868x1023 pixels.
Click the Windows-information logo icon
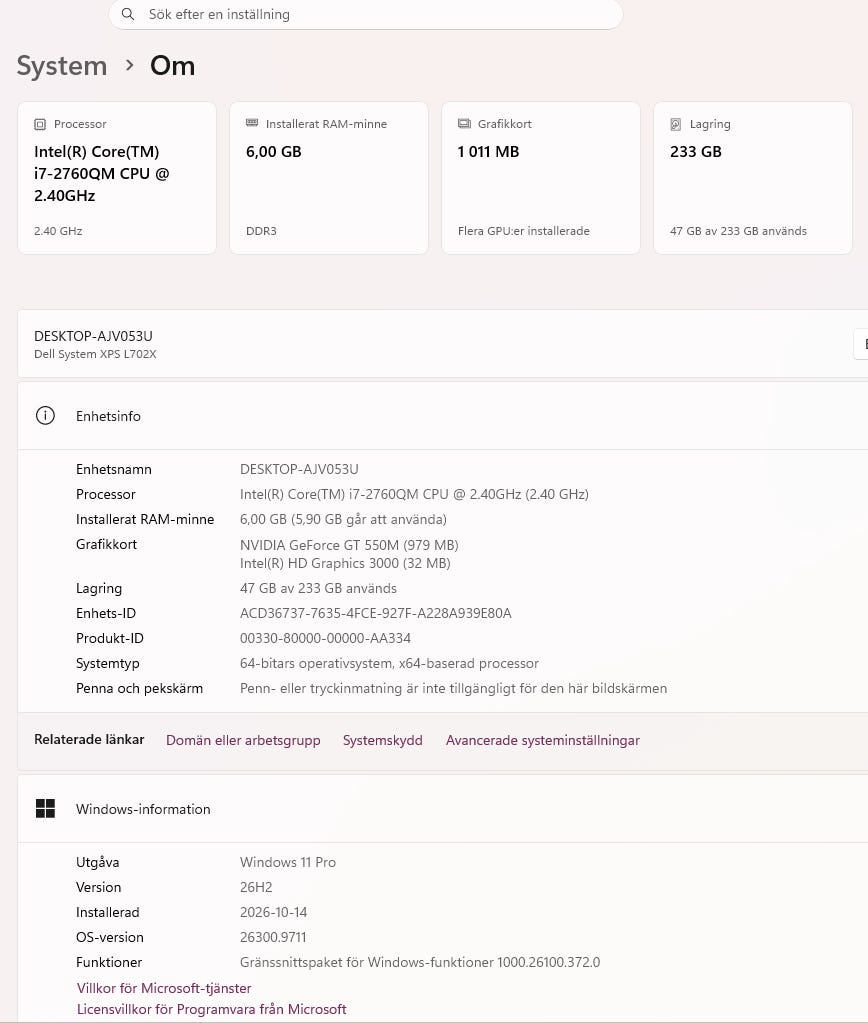pos(45,808)
